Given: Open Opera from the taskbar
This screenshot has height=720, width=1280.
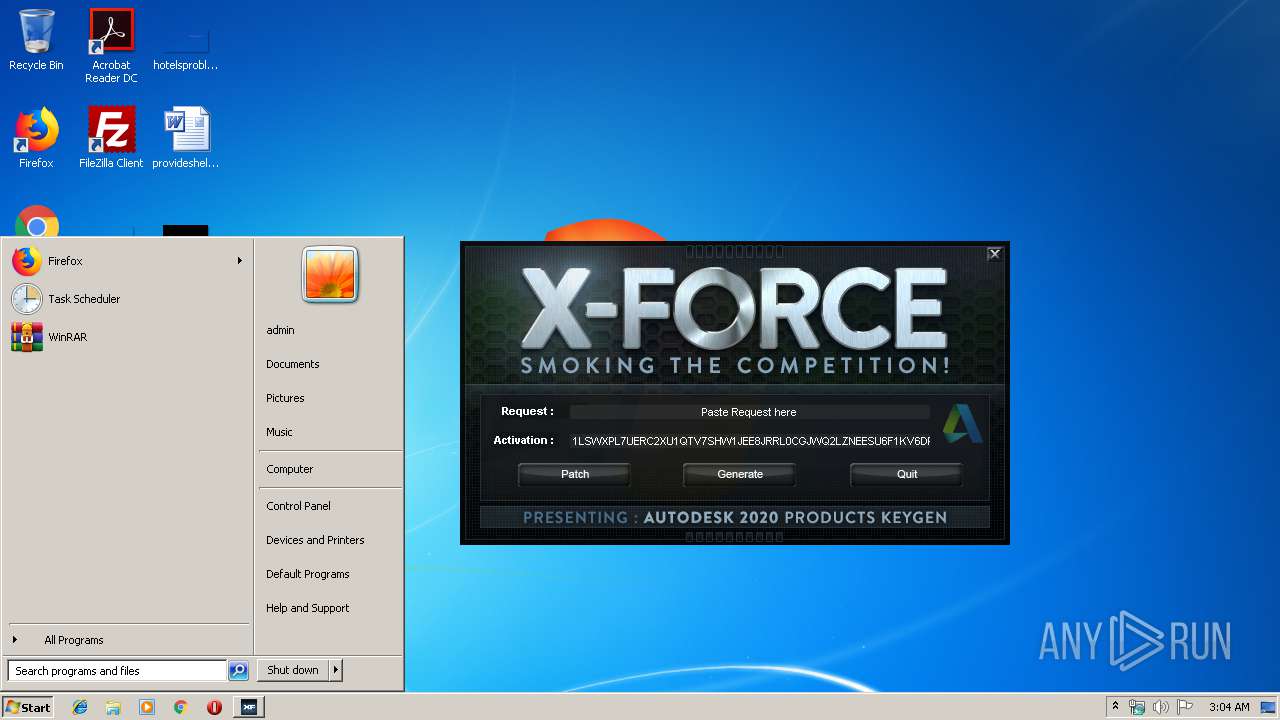Looking at the screenshot, I should (214, 707).
